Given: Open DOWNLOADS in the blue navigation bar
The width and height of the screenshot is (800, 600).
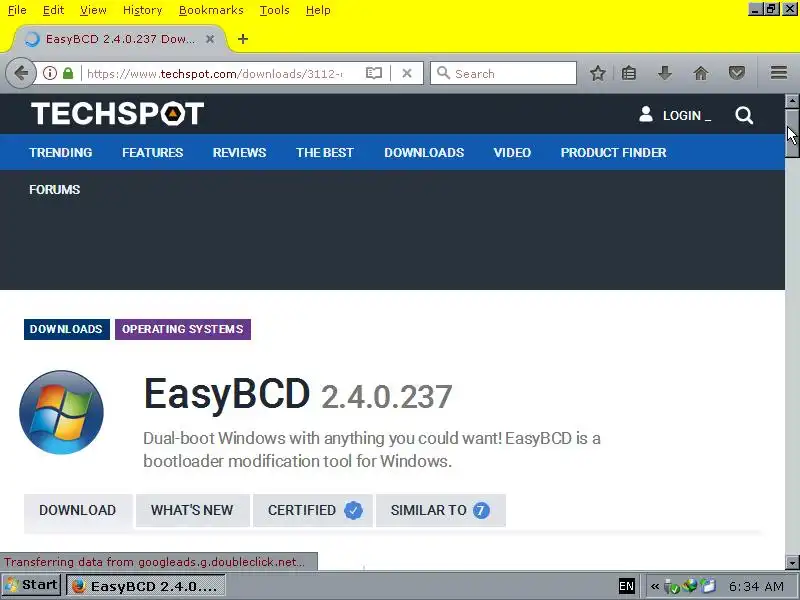Looking at the screenshot, I should coord(424,153).
